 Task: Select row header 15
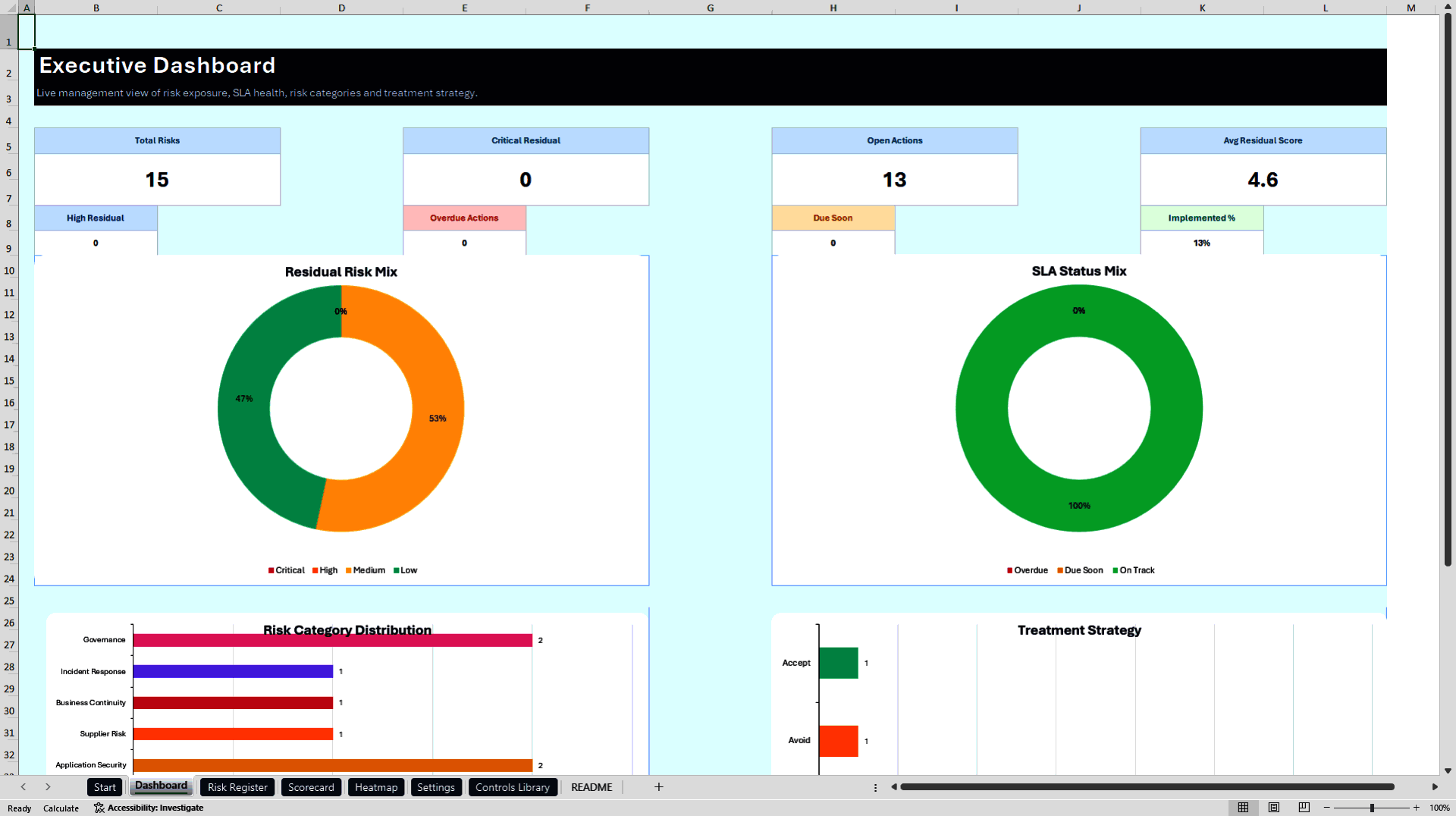tap(9, 381)
